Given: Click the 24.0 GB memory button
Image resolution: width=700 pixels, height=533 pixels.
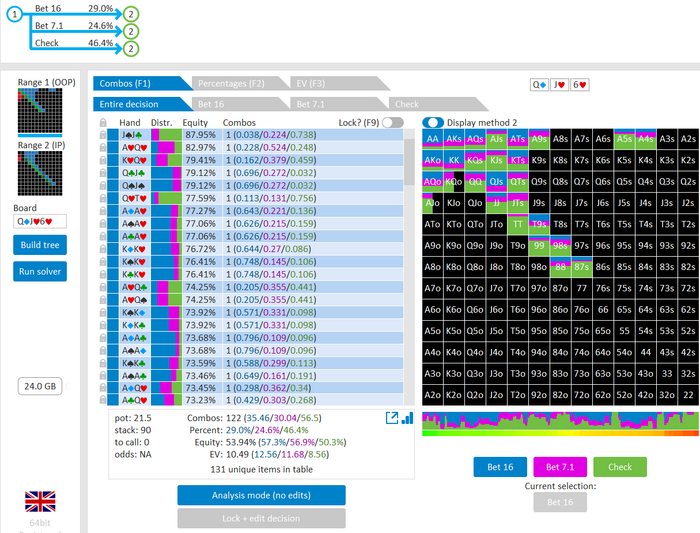Looking at the screenshot, I should coord(40,386).
